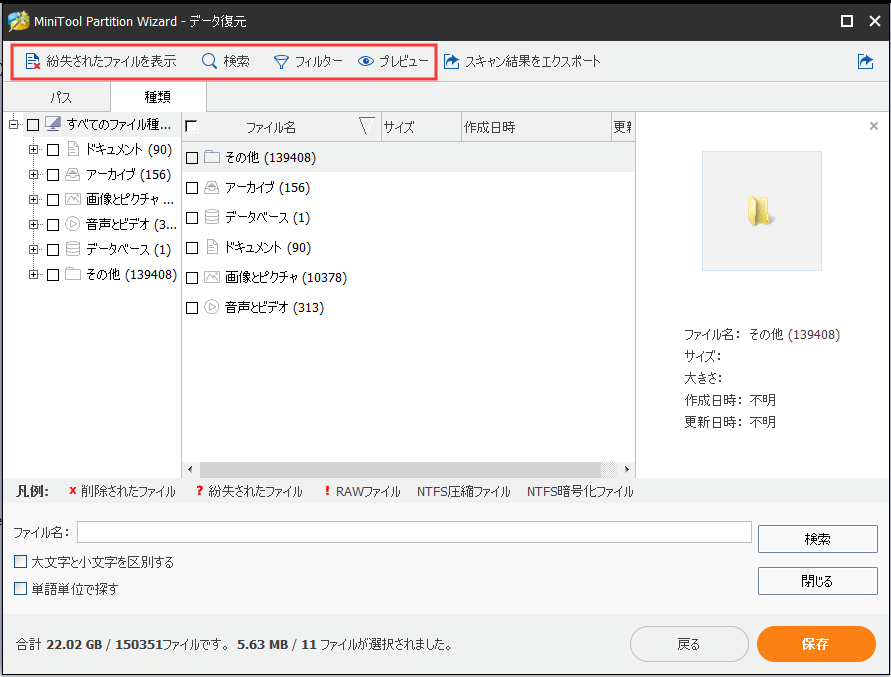This screenshot has height=677, width=891.
Task: Check the アーカイブ (156) file entry
Action: pos(189,187)
